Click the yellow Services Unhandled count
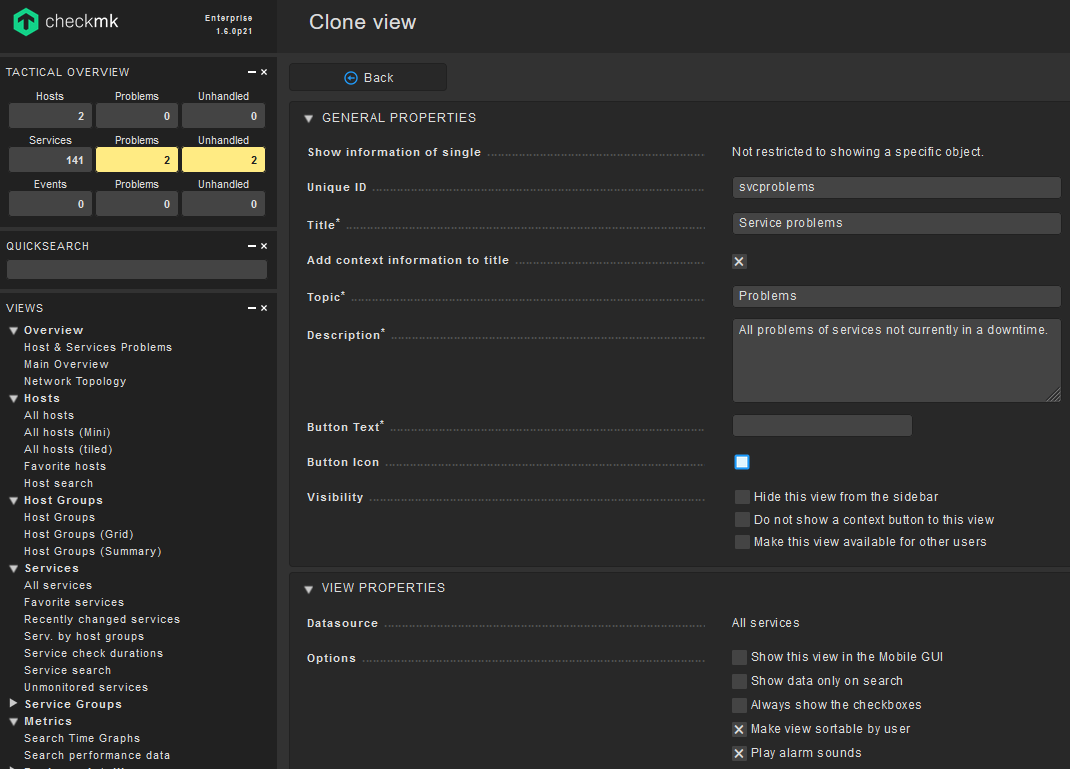Screen dimensions: 1070x769 (223, 160)
